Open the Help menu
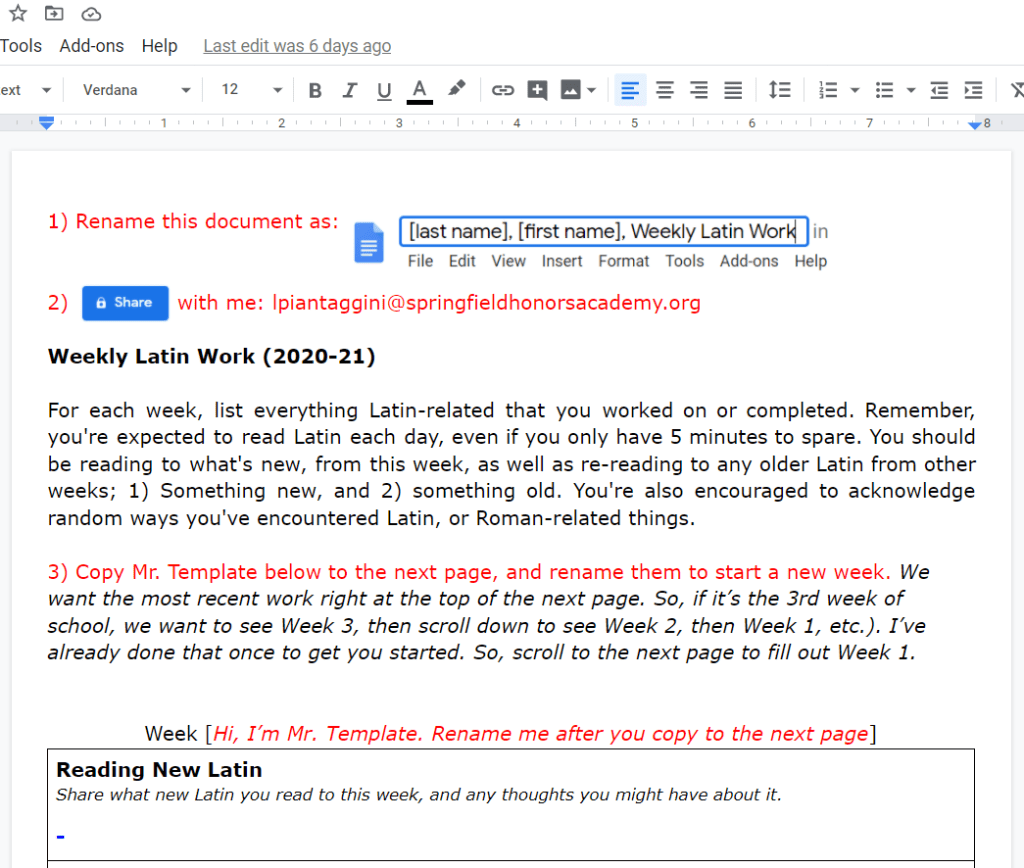This screenshot has height=868, width=1024. tap(159, 46)
